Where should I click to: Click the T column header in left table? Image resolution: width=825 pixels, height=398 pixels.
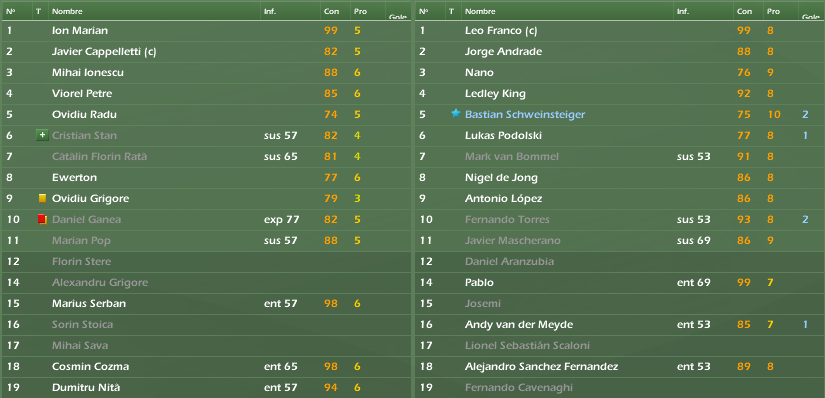coord(38,11)
